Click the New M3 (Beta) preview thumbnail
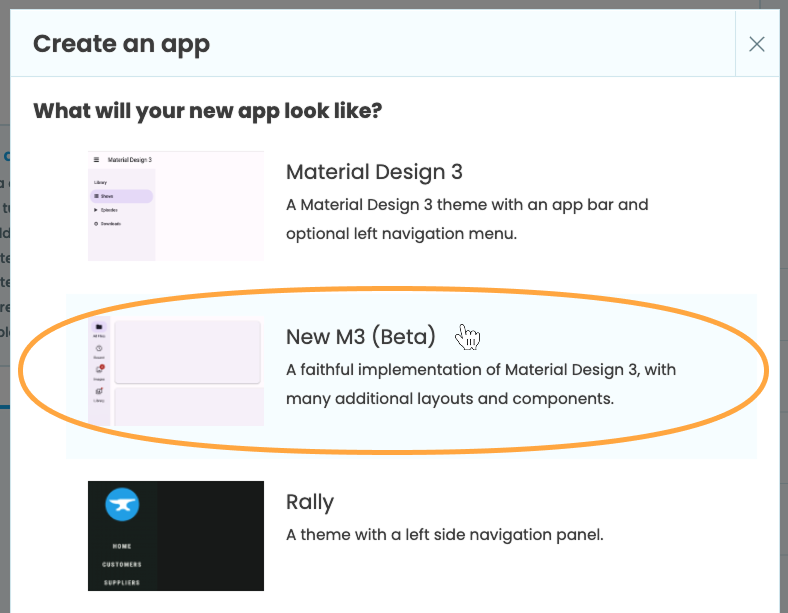This screenshot has height=613, width=788. pyautogui.click(x=176, y=371)
